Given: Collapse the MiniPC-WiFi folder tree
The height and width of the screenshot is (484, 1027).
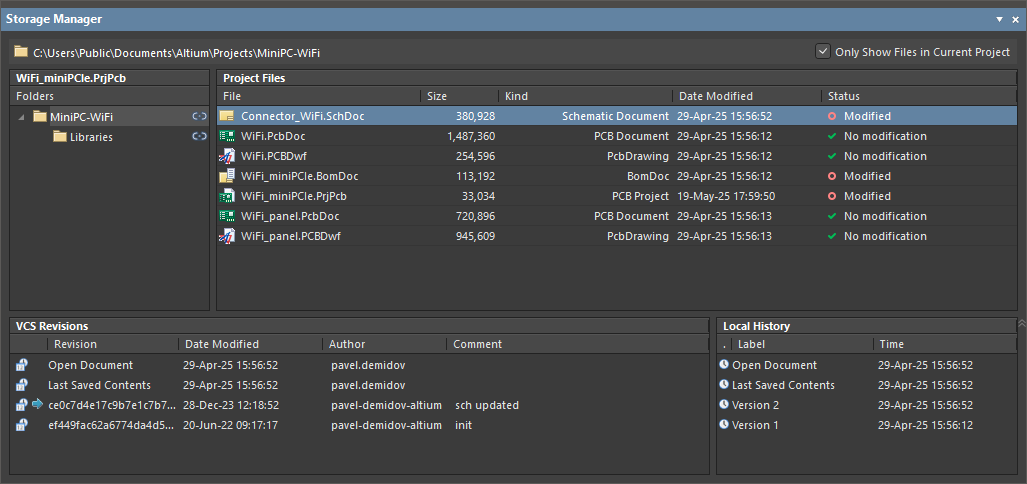Looking at the screenshot, I should 22,117.
